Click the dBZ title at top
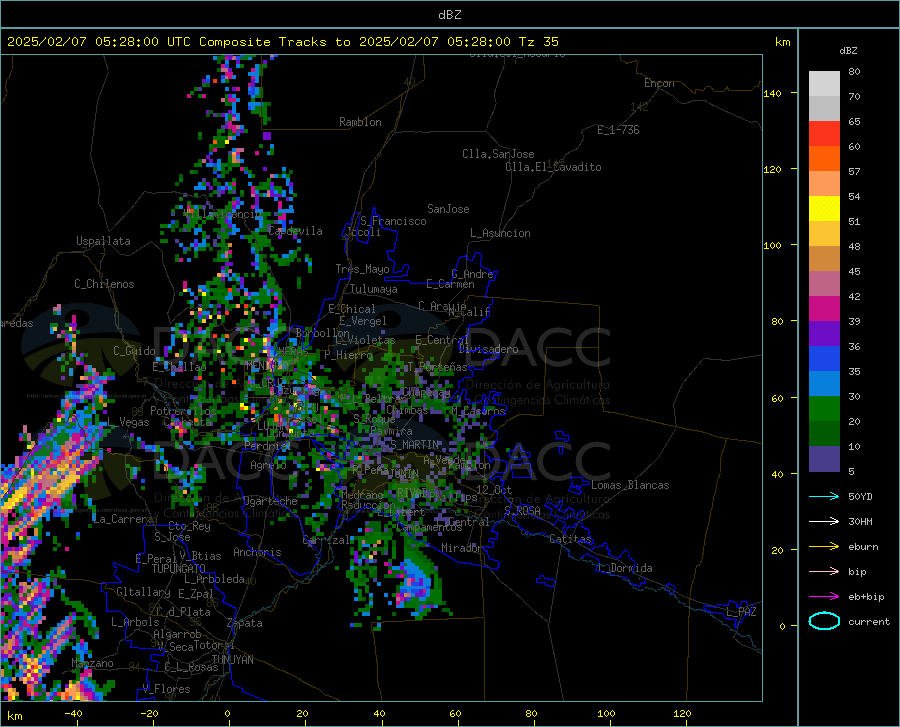Screen dimensions: 900x727 pyautogui.click(x=449, y=15)
